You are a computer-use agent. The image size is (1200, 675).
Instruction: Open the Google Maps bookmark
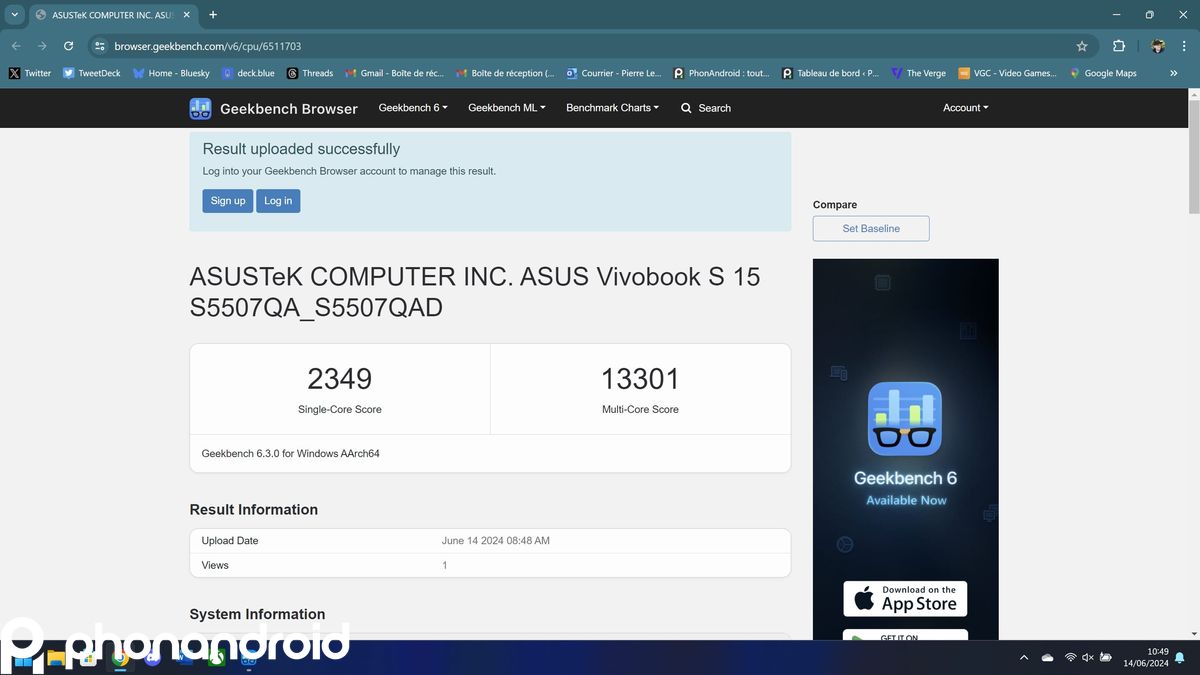coord(1103,73)
